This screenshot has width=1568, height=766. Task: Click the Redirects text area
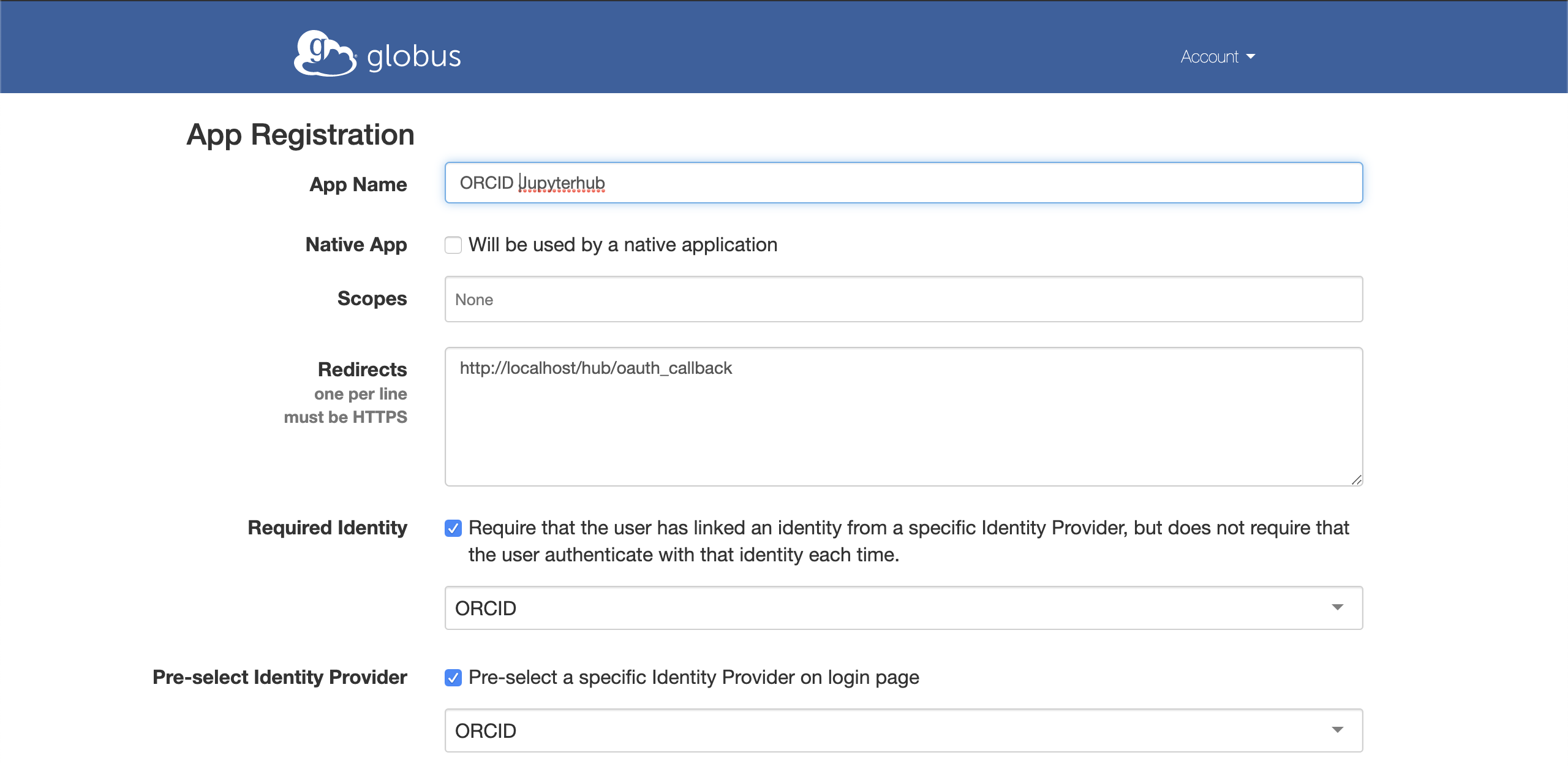click(x=903, y=417)
